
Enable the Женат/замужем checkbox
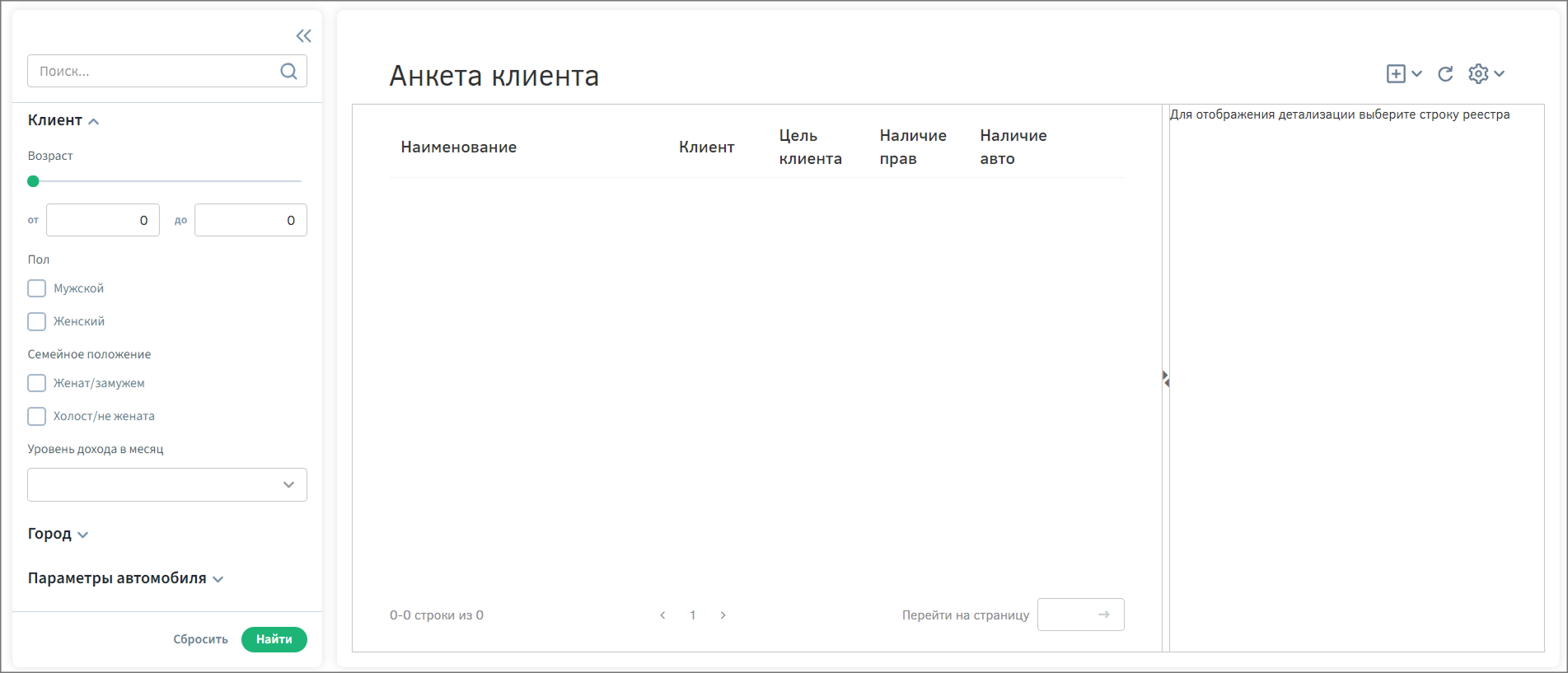(x=37, y=383)
